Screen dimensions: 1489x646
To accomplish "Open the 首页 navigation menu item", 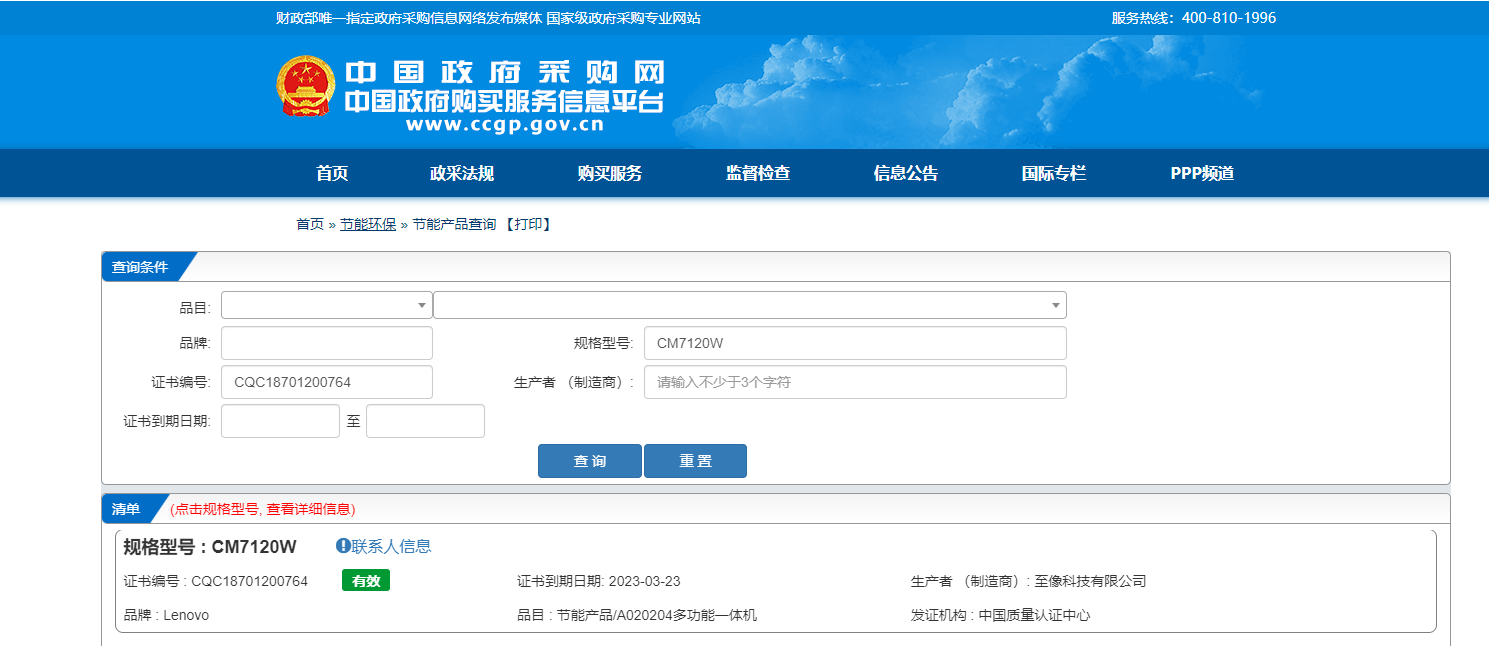I will pyautogui.click(x=332, y=173).
